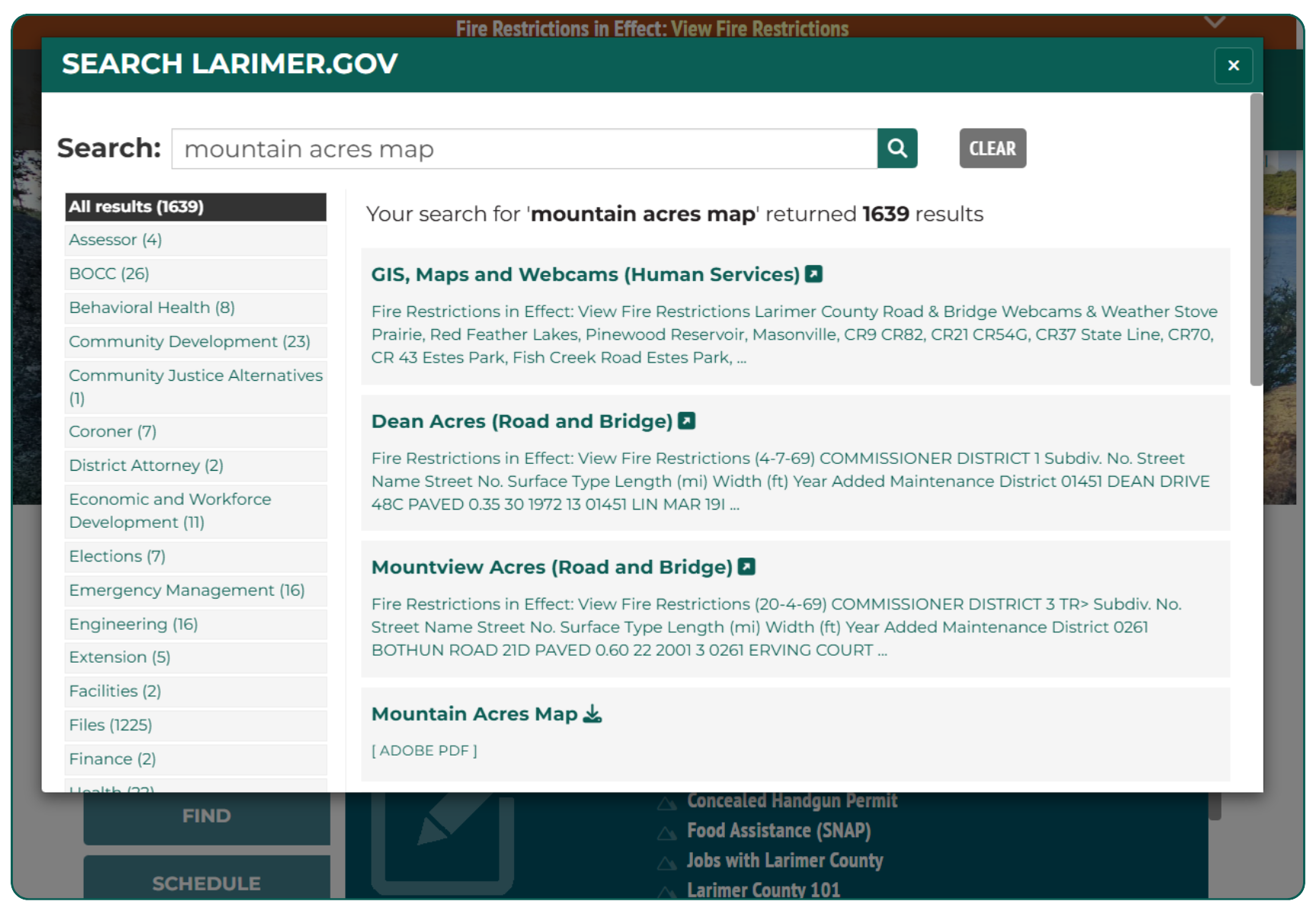Filter results by District Attorney (2)
The image size is (1316, 914).
tap(196, 465)
